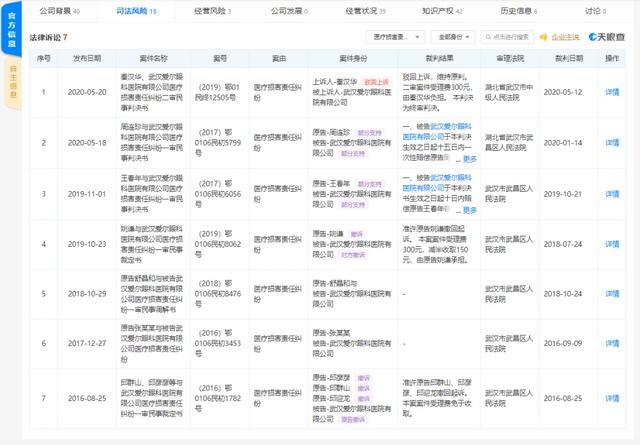Select judgment date 2020-01-14
Viewport: 640px width, 445px height.
pyautogui.click(x=563, y=143)
